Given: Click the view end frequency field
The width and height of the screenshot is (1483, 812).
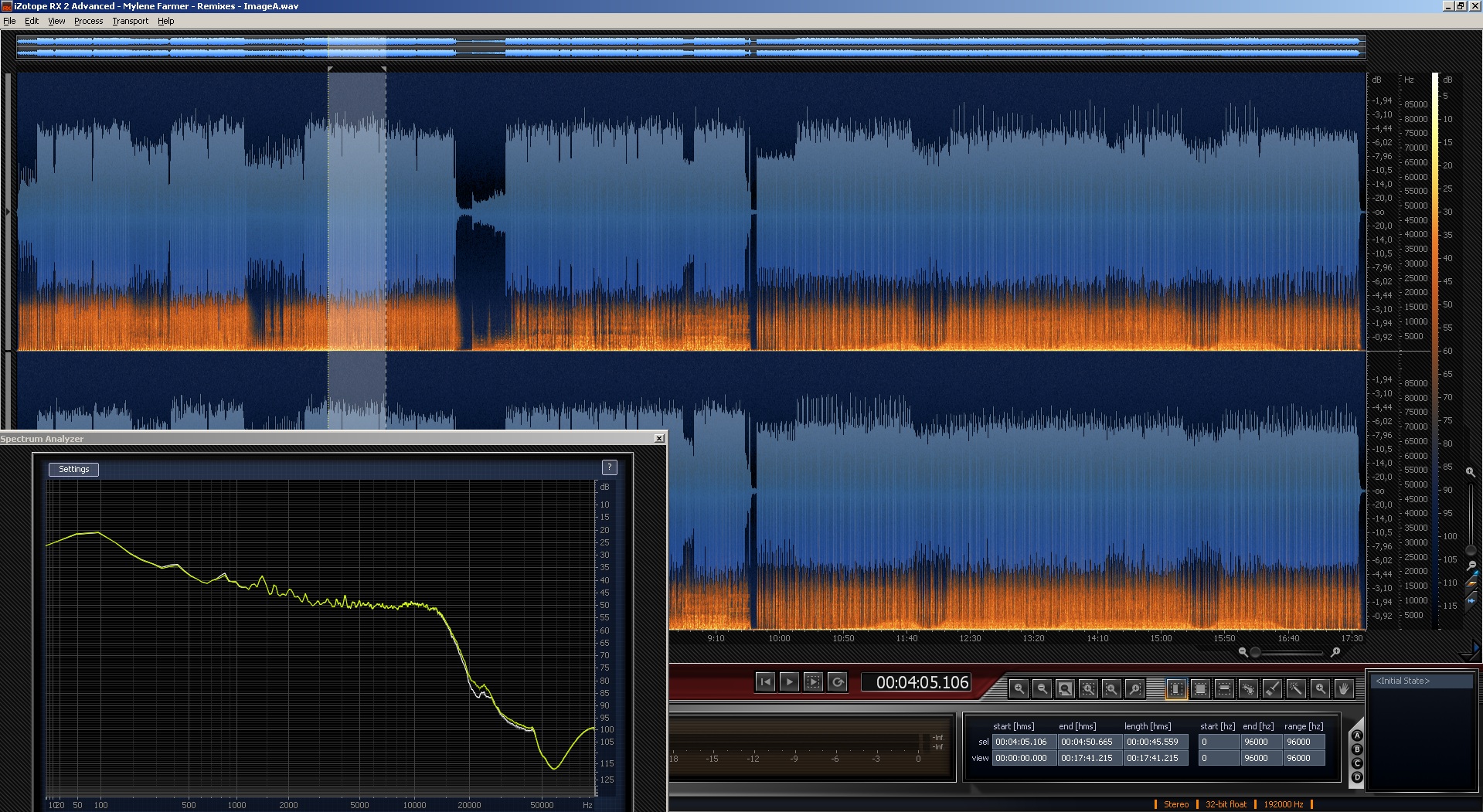Looking at the screenshot, I should [x=1260, y=758].
